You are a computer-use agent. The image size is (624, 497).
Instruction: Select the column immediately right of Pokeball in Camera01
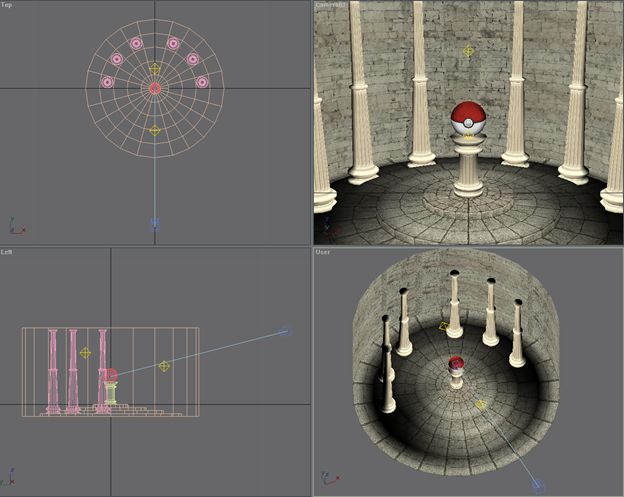(516, 84)
